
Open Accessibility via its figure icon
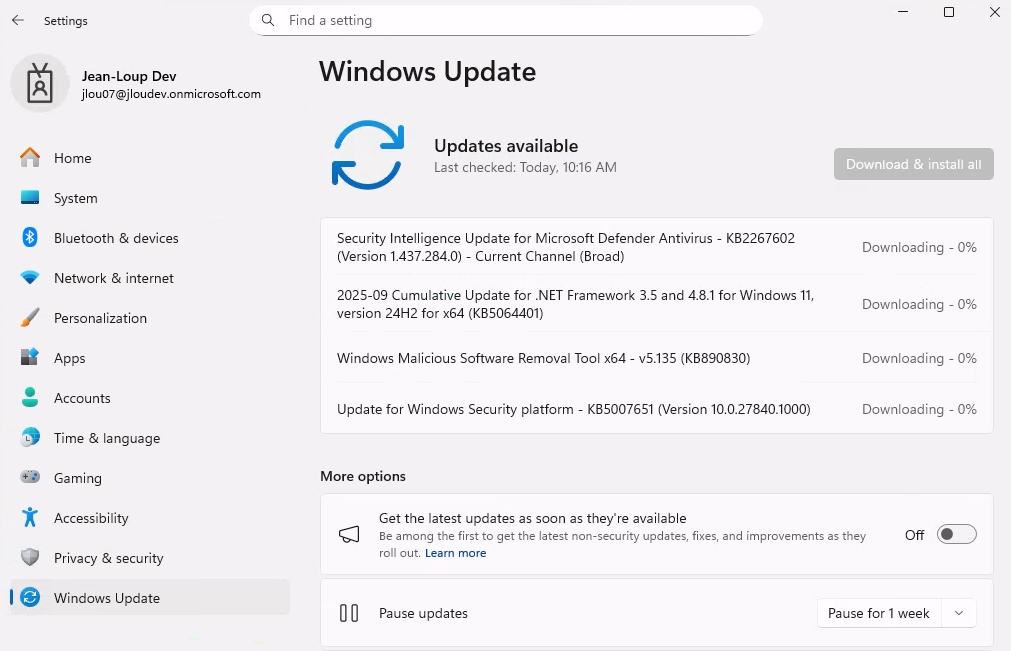click(30, 518)
